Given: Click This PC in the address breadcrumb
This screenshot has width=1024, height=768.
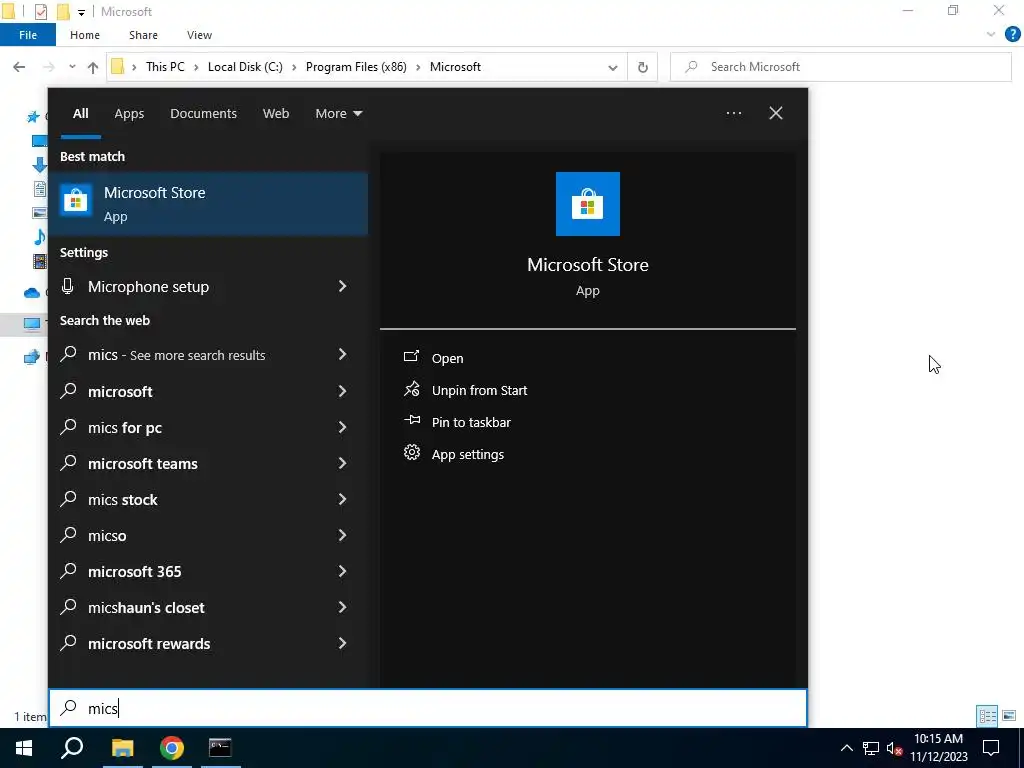Looking at the screenshot, I should pos(165,67).
